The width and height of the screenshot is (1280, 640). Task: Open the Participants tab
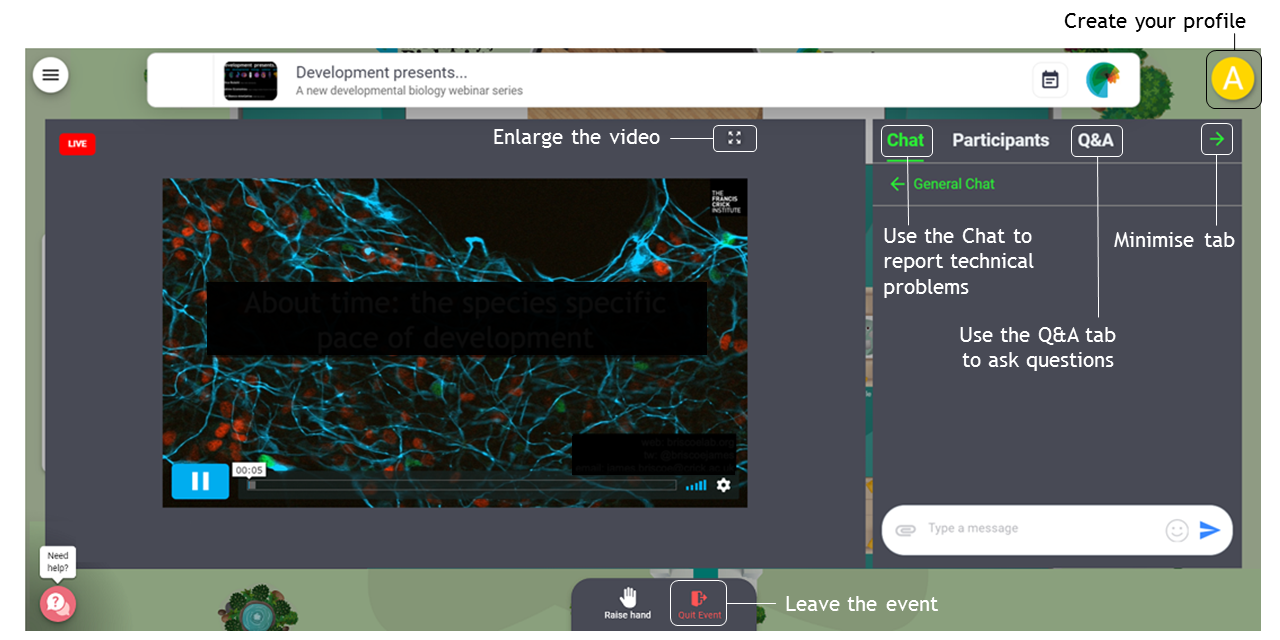point(1000,141)
